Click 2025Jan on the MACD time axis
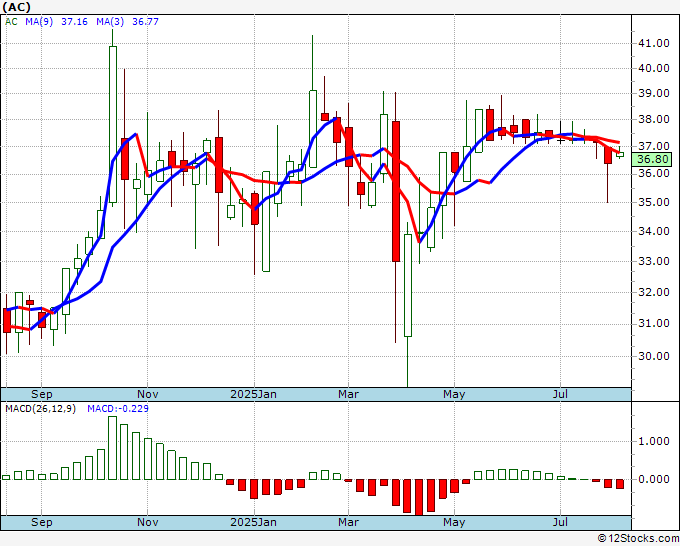Viewport: 680px width, 546px height. (x=253, y=522)
